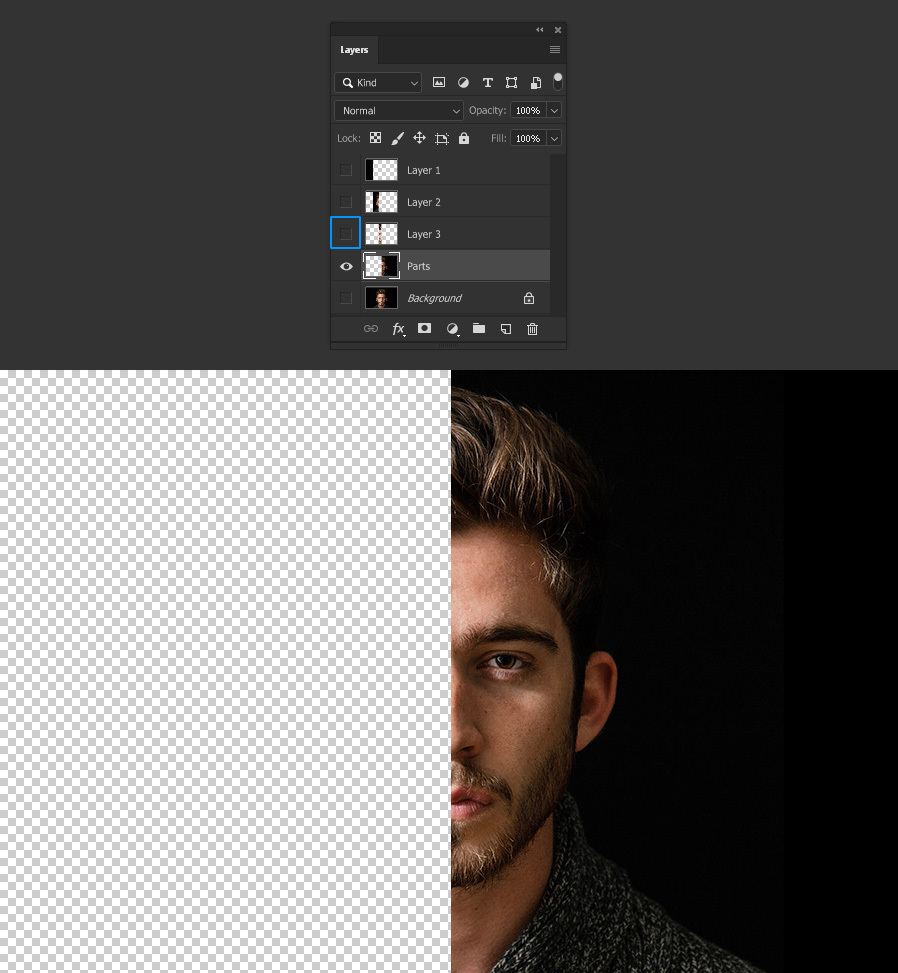898x973 pixels.
Task: Click Layer 2 thumbnail
Action: pos(381,202)
